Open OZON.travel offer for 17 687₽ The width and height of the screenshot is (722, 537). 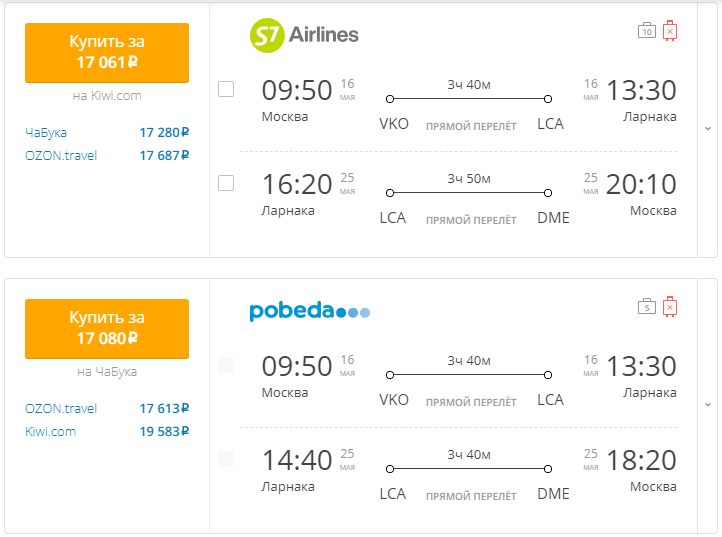coord(107,156)
